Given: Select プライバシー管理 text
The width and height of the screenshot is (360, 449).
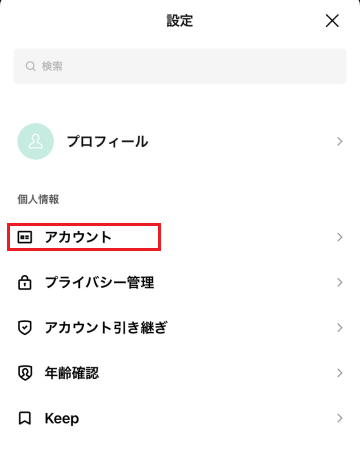Looking at the screenshot, I should click(100, 283).
